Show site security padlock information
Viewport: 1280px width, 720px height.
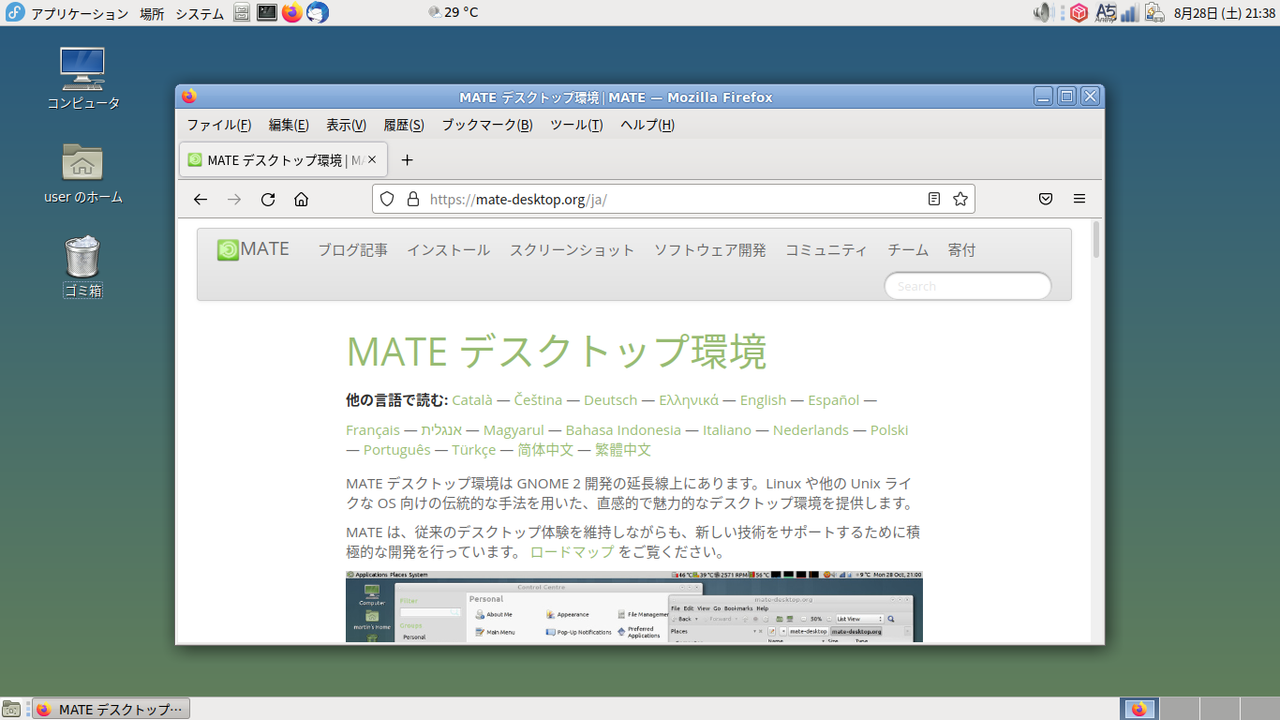tap(412, 199)
